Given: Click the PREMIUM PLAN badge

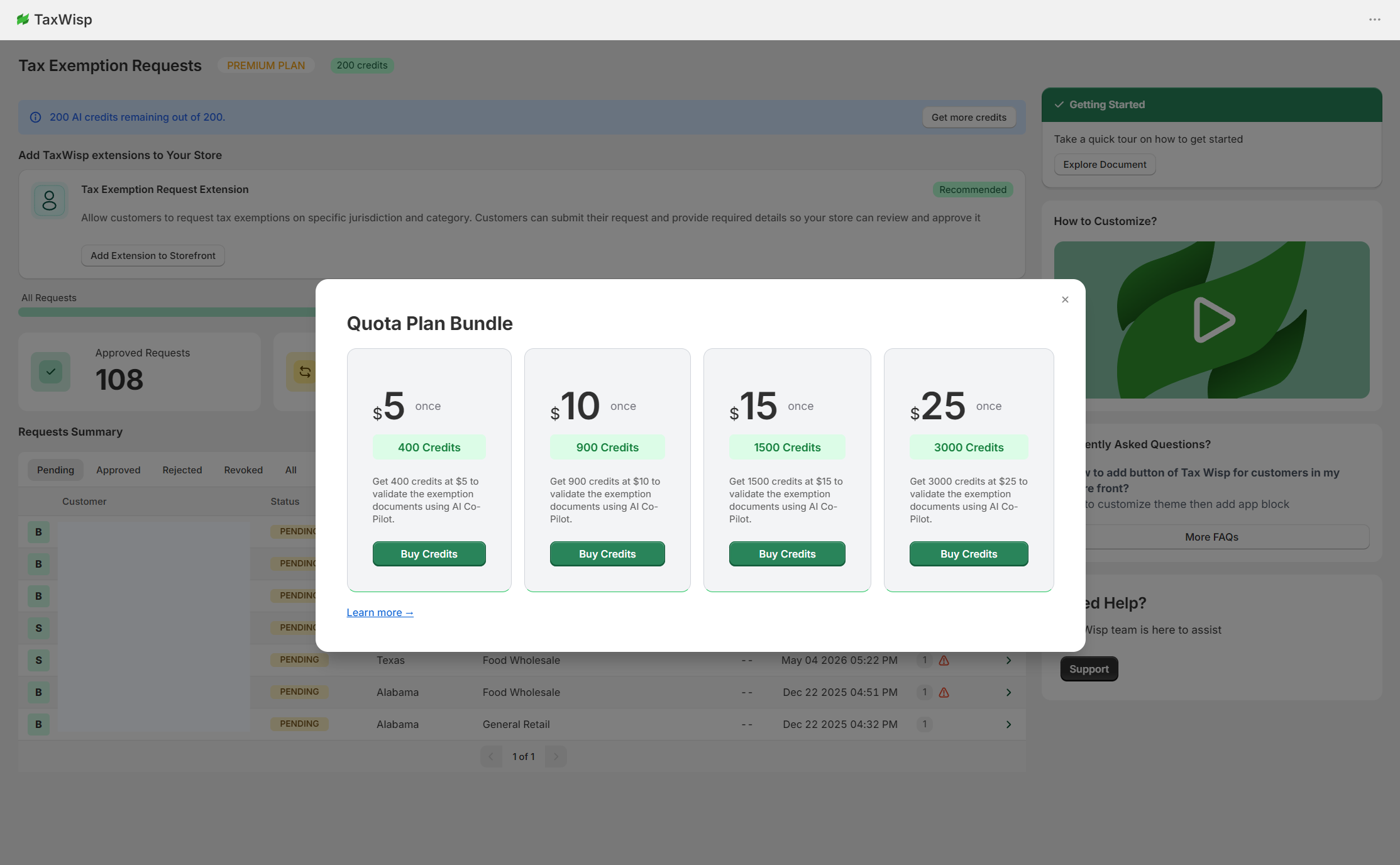Looking at the screenshot, I should pos(266,65).
